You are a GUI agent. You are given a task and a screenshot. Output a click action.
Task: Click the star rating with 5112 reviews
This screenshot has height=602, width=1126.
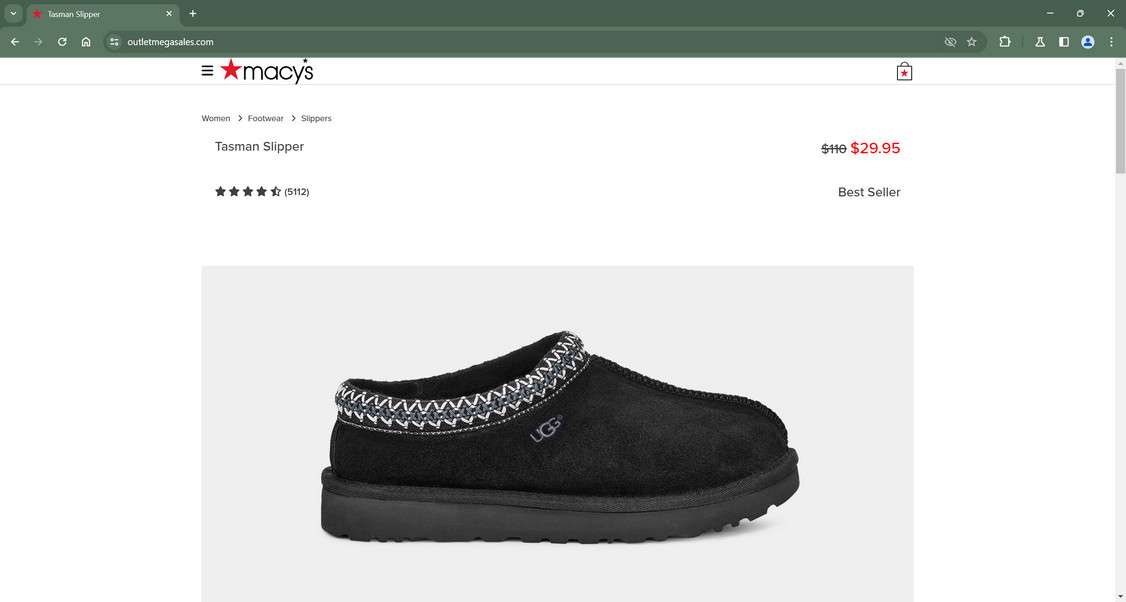[x=262, y=192]
